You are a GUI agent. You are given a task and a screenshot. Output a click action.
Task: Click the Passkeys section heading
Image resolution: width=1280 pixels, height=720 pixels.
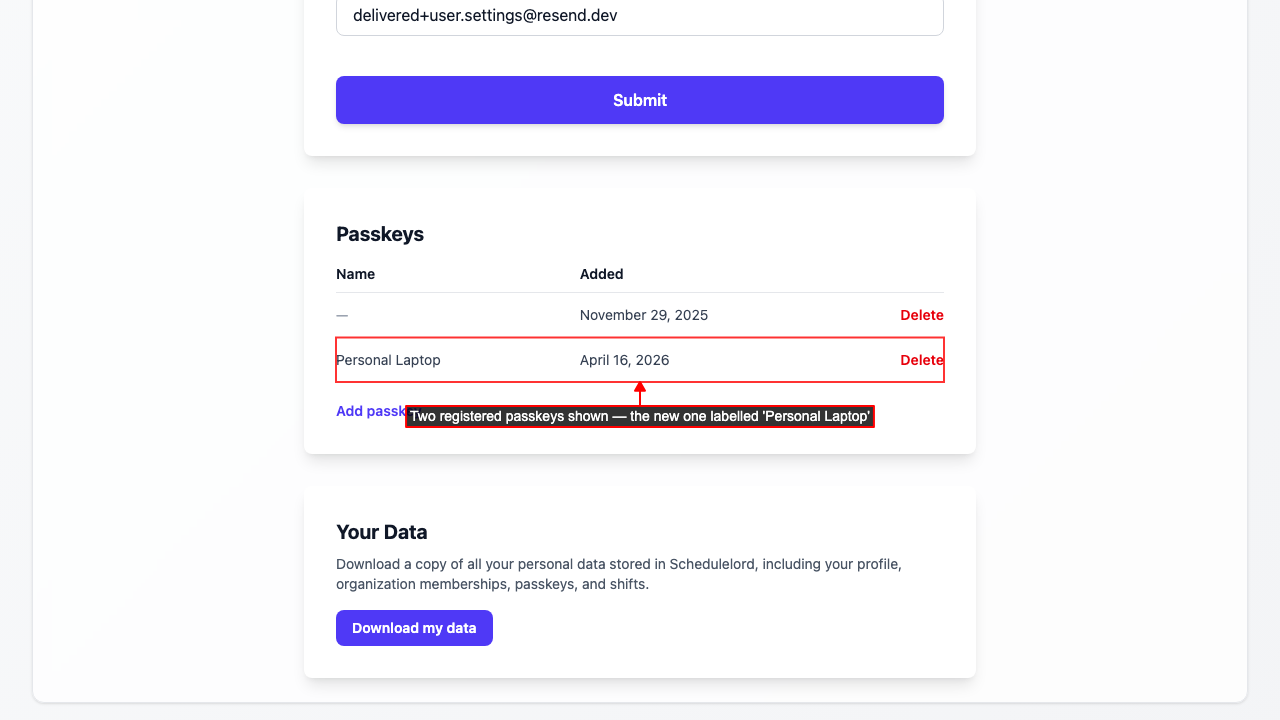point(380,234)
